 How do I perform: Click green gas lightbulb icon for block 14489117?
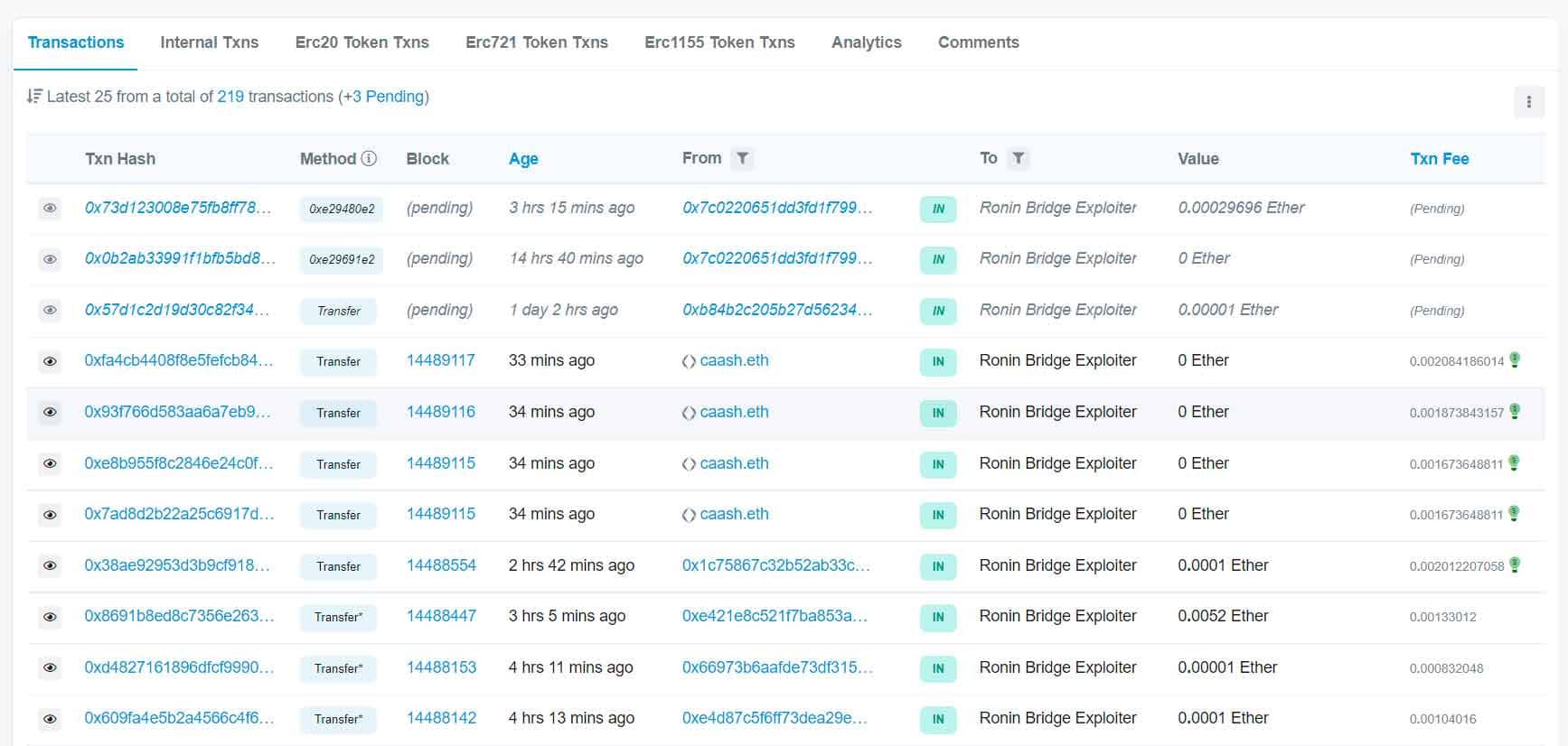coord(1515,359)
